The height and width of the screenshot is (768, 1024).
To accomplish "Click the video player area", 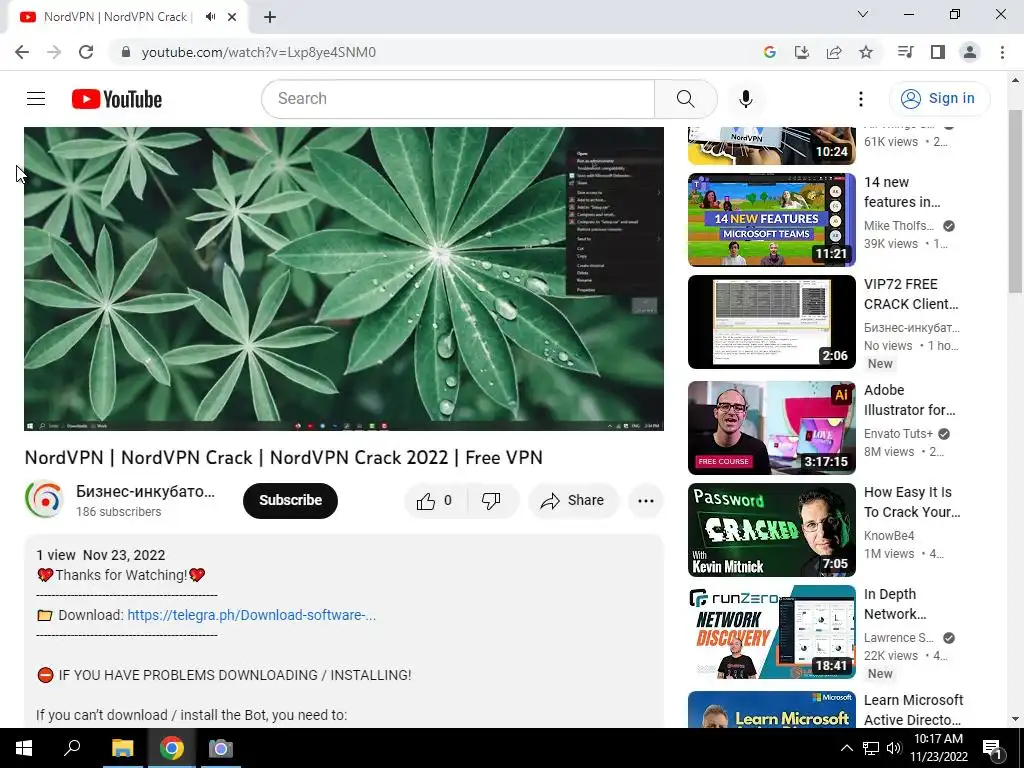I will [344, 279].
